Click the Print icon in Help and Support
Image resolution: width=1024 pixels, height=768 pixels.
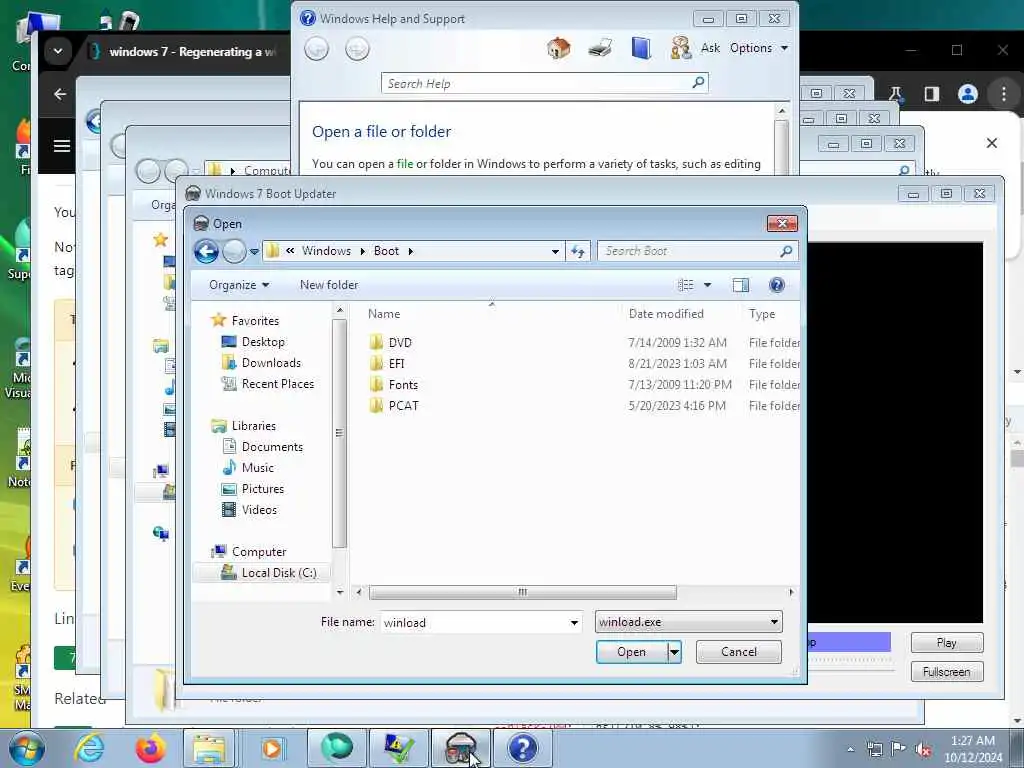pos(600,48)
